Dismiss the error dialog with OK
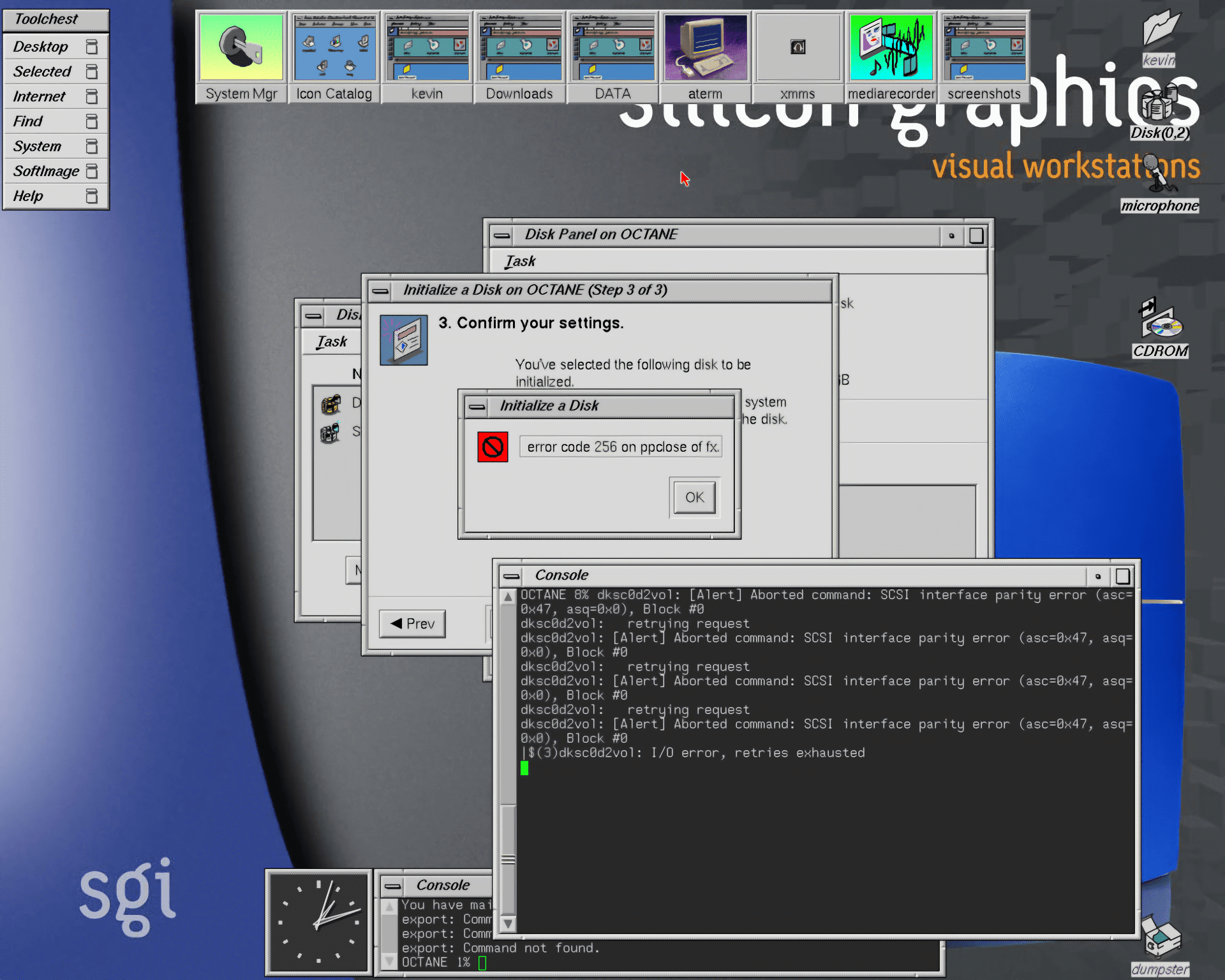Image resolution: width=1225 pixels, height=980 pixels. [695, 497]
